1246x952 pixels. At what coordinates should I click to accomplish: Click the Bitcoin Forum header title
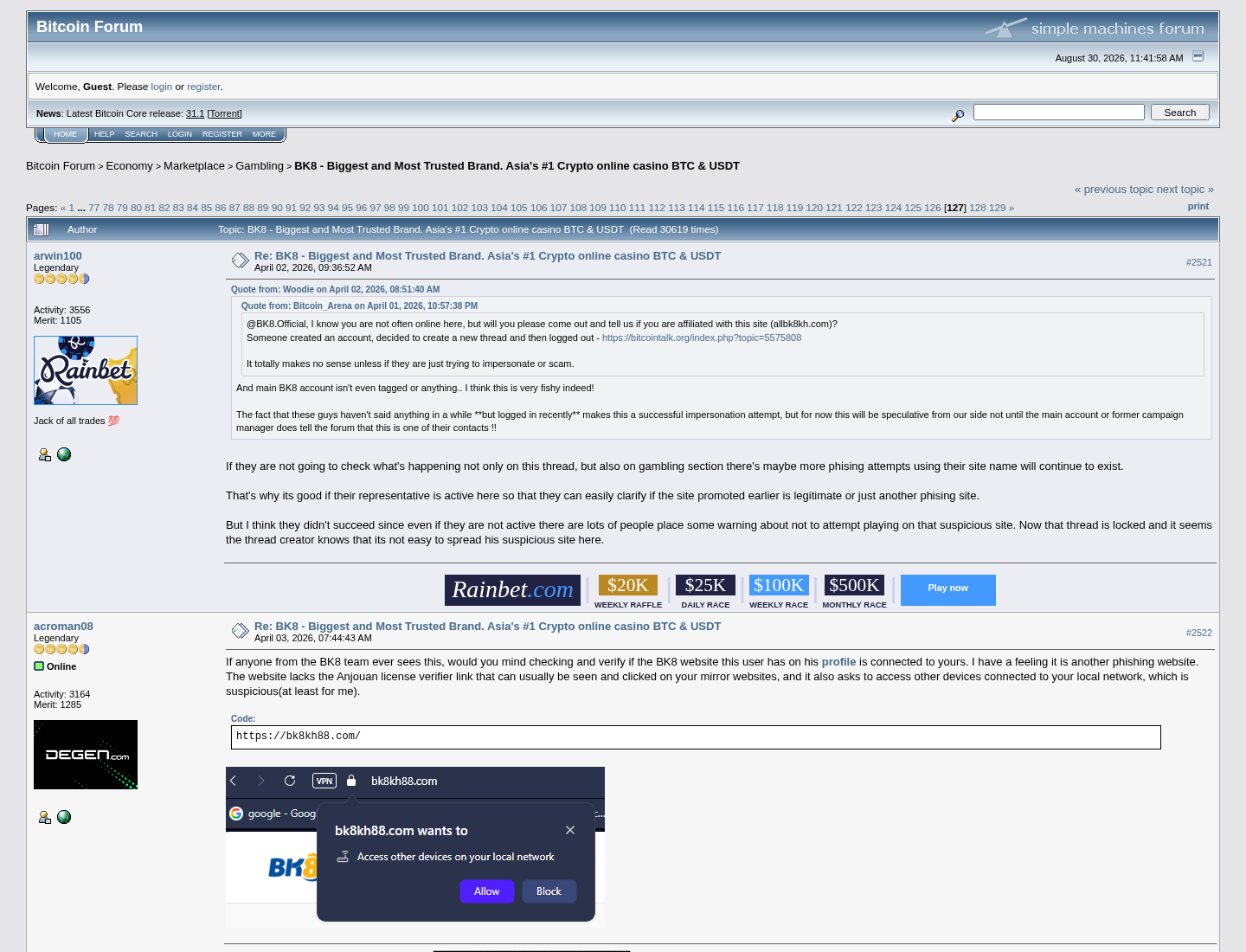click(x=90, y=27)
